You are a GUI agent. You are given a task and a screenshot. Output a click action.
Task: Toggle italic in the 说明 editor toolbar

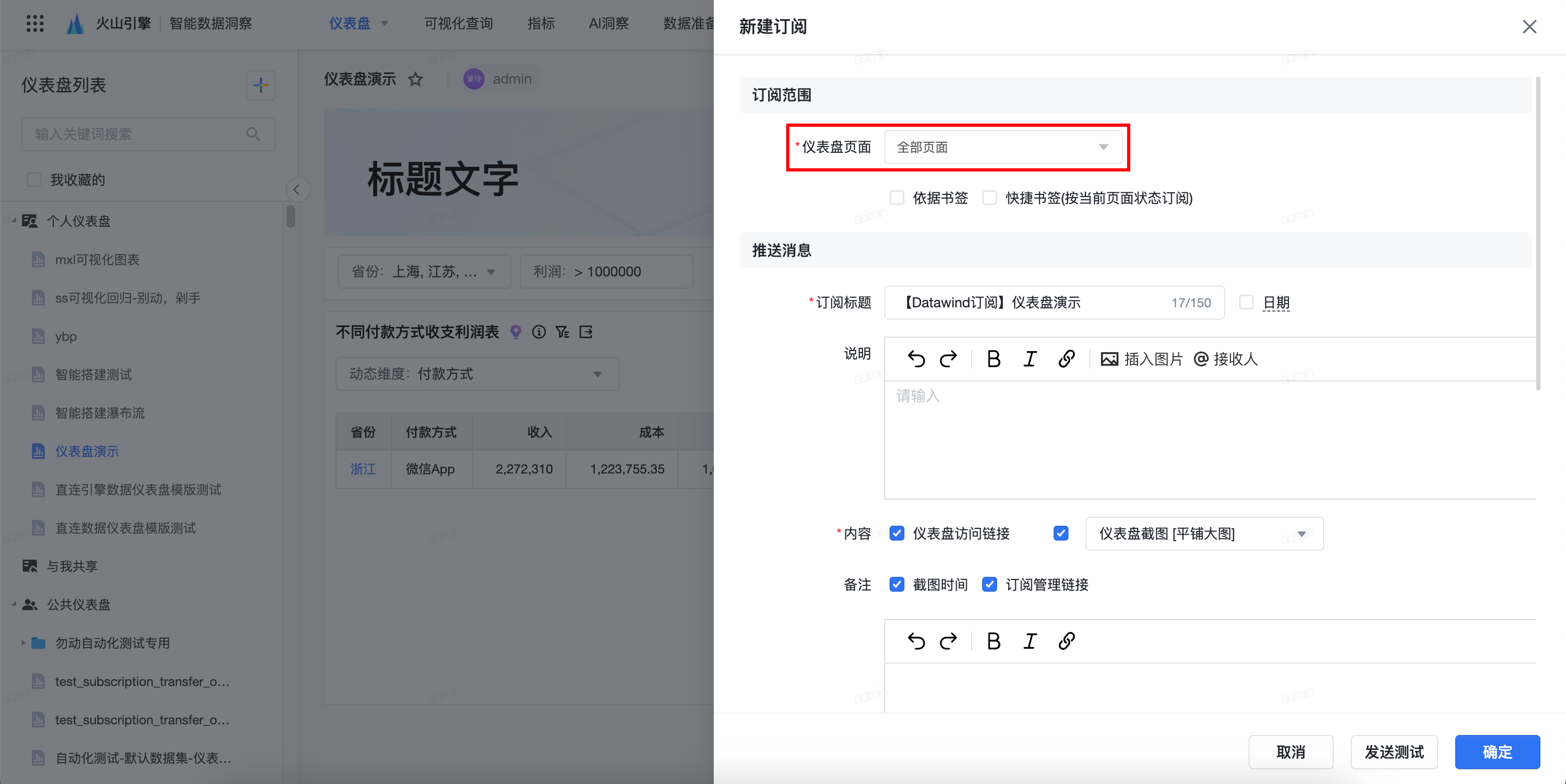tap(1030, 359)
